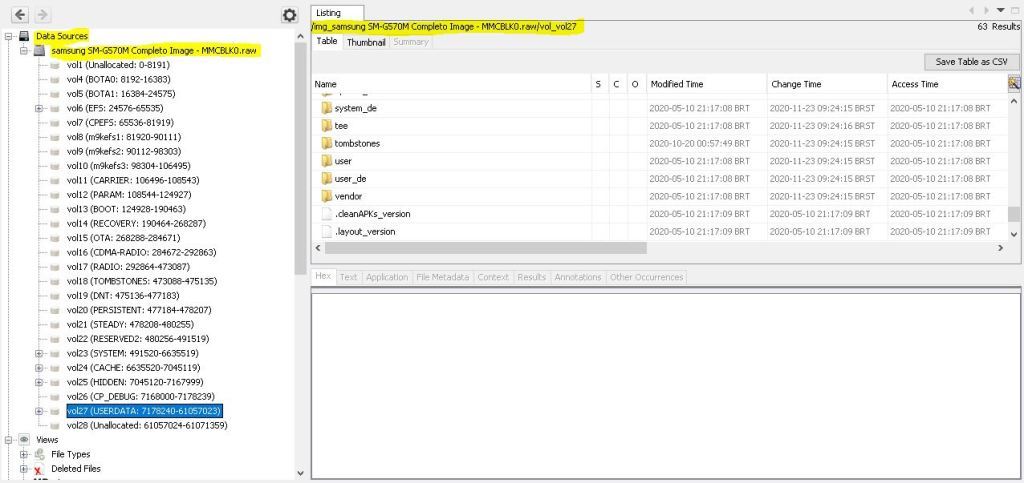1024x483 pixels.
Task: Switch to the Thumbnail tab
Action: [x=366, y=42]
